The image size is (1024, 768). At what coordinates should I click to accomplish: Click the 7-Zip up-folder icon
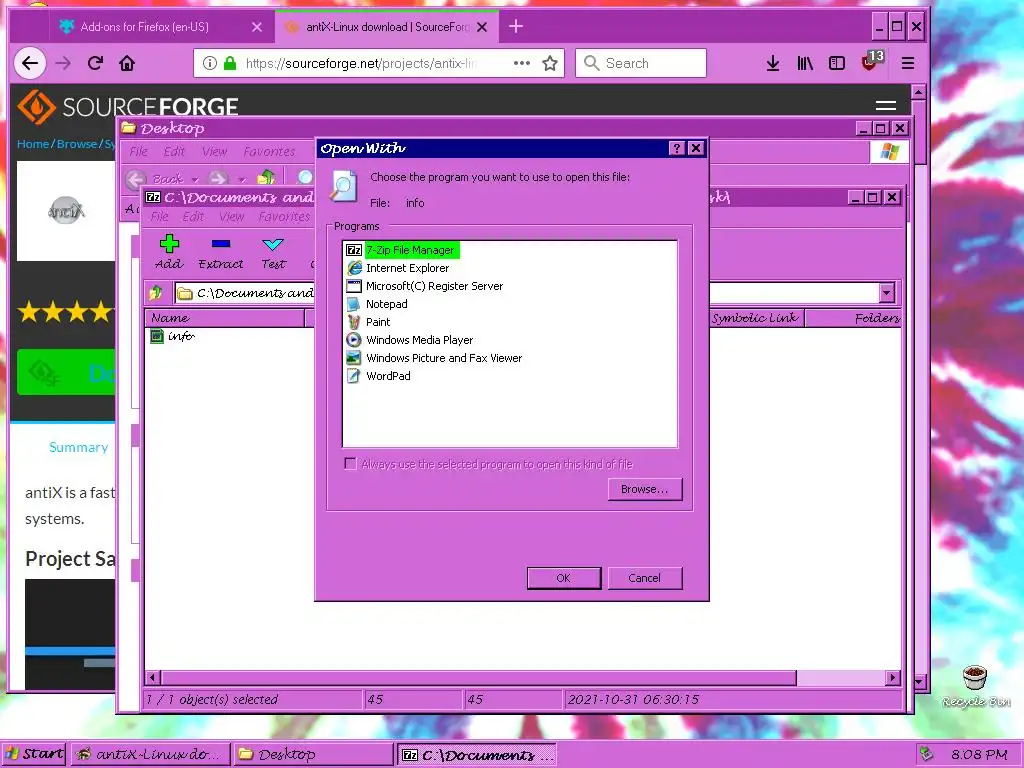point(156,293)
